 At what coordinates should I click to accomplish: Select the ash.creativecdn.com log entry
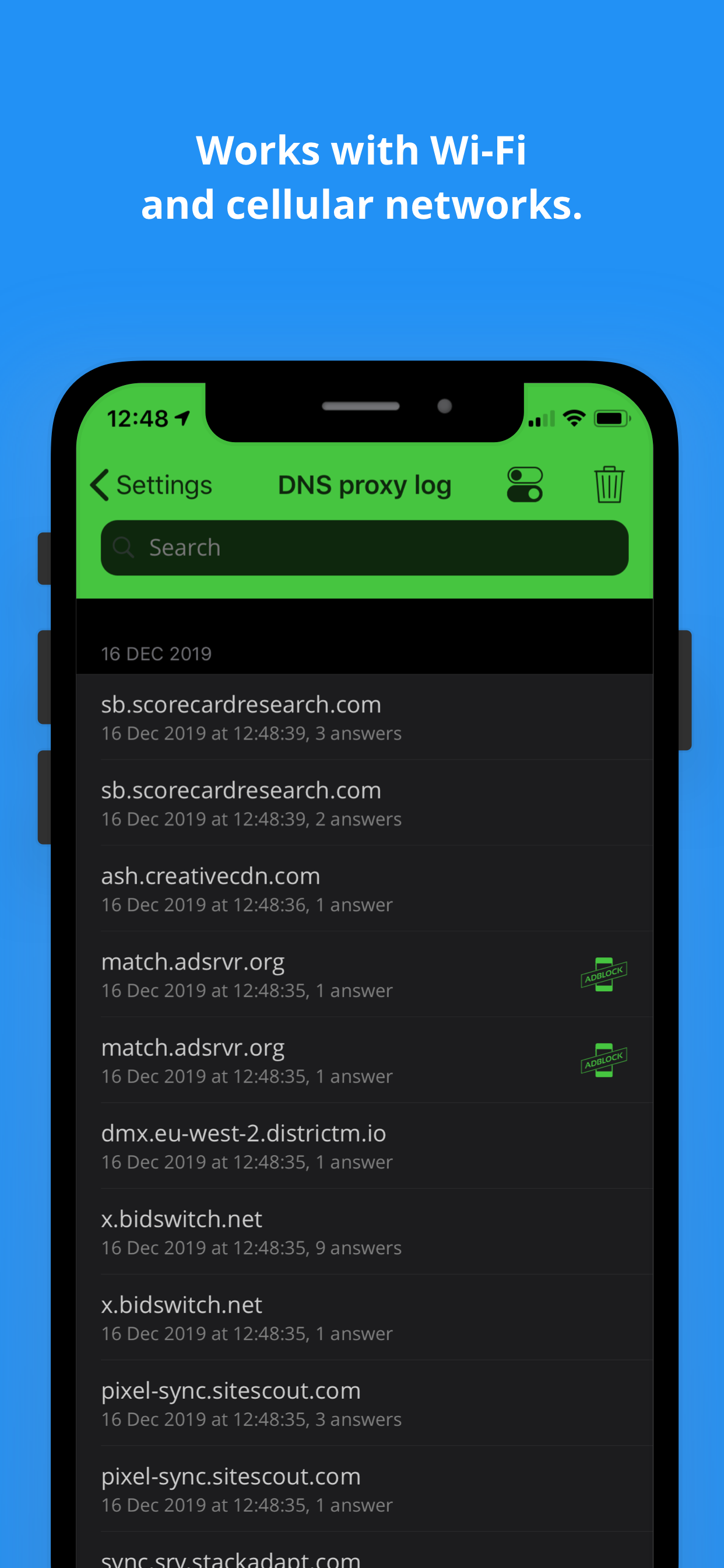point(364,888)
